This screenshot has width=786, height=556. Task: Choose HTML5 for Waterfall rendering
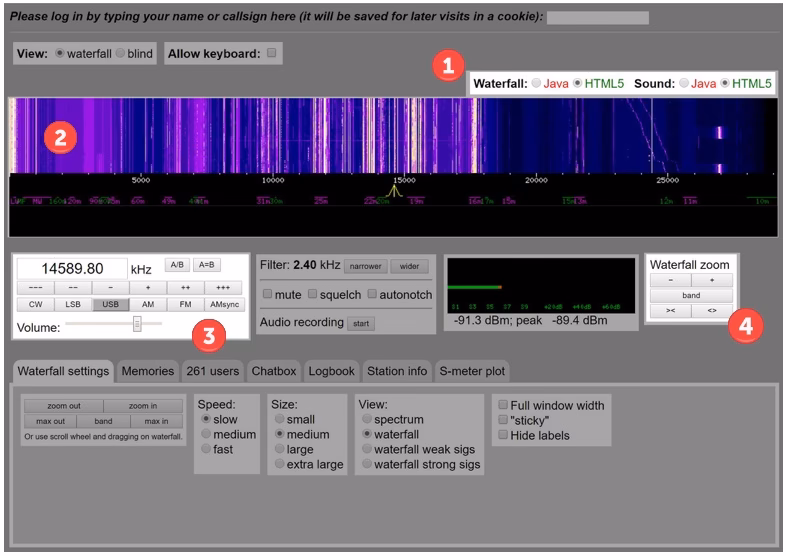coord(577,83)
